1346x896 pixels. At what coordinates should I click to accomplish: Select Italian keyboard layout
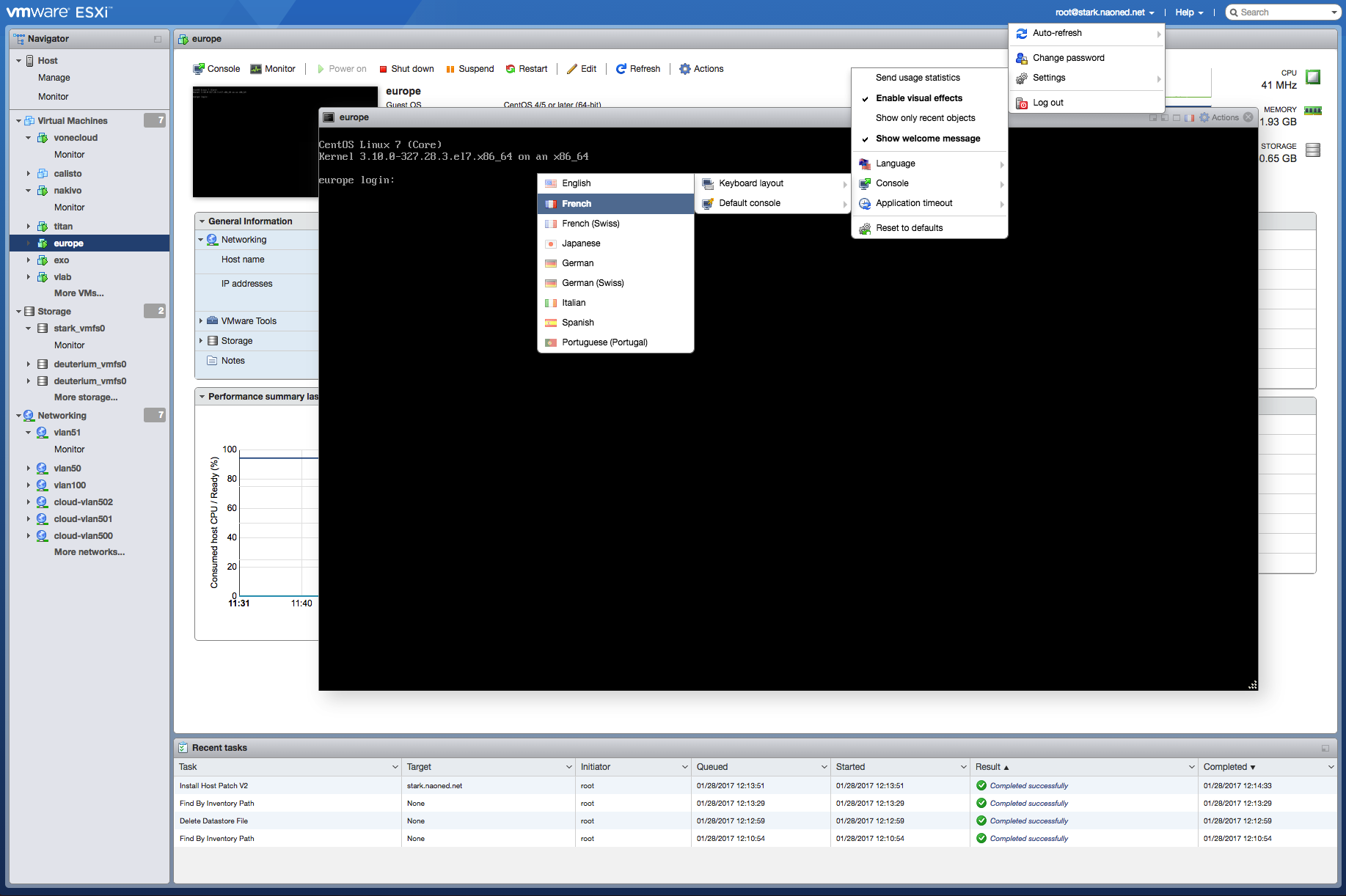point(615,303)
